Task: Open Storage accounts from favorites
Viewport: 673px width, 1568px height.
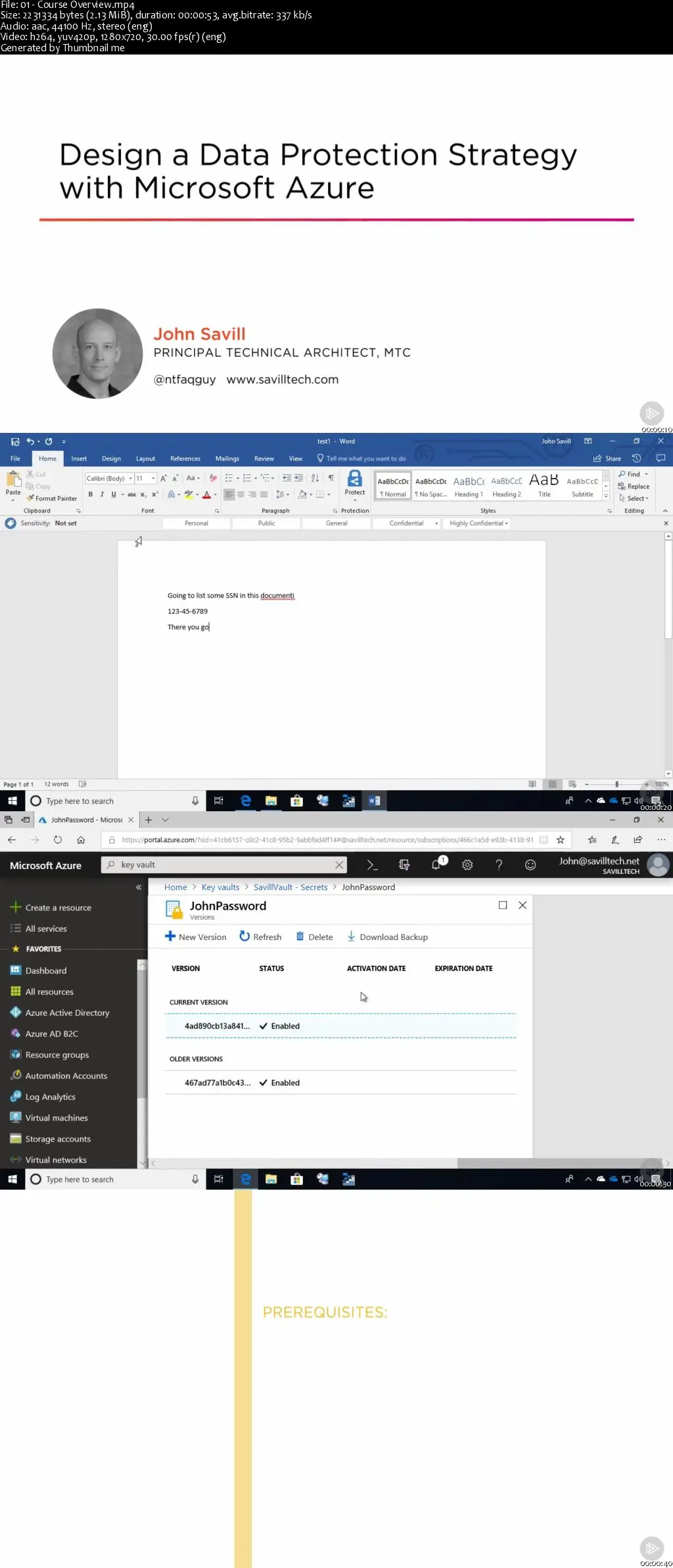Action: click(51, 1139)
